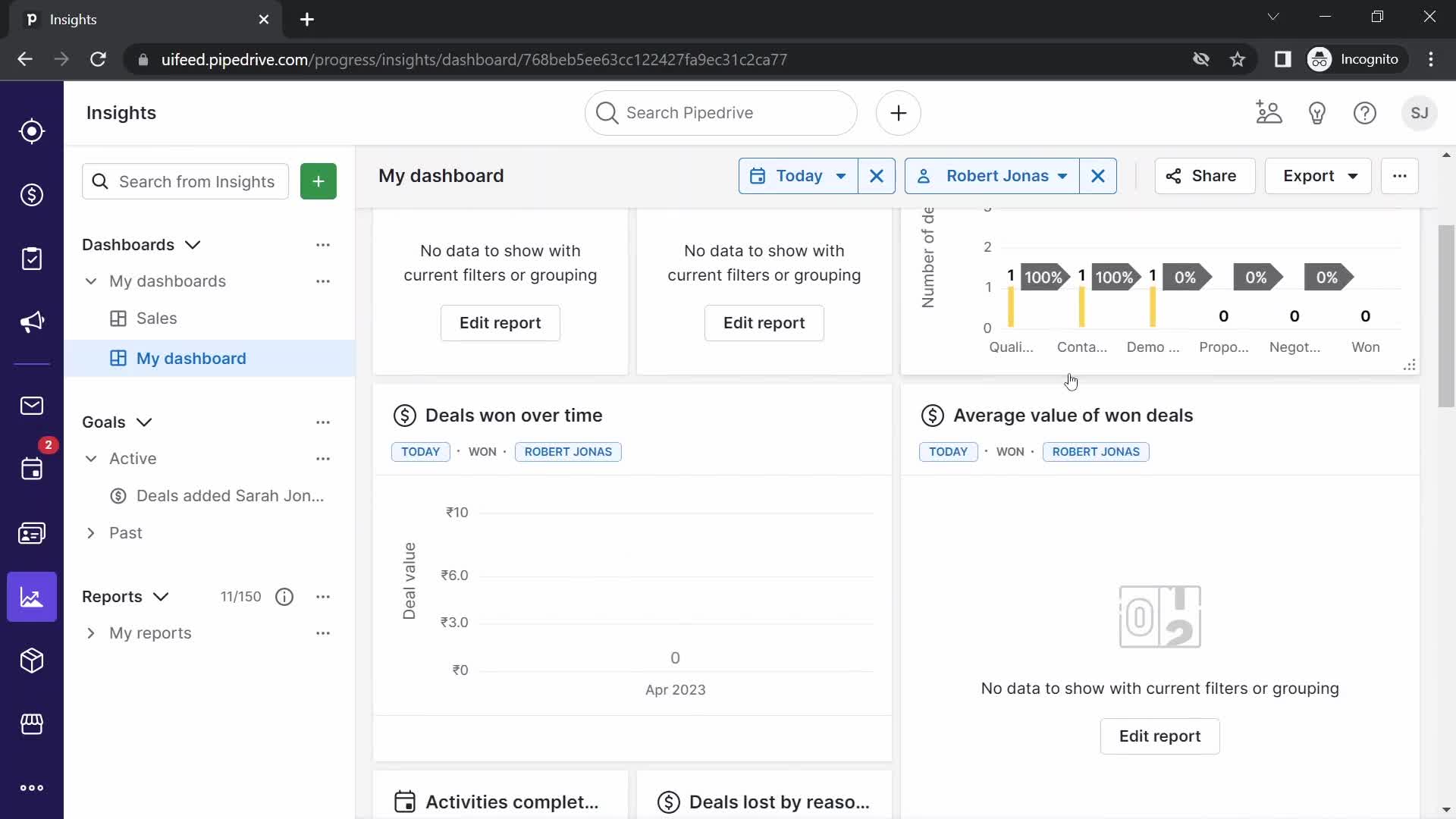This screenshot has height=819, width=1456.
Task: Open Average value of won deals title
Action: coord(1073,416)
